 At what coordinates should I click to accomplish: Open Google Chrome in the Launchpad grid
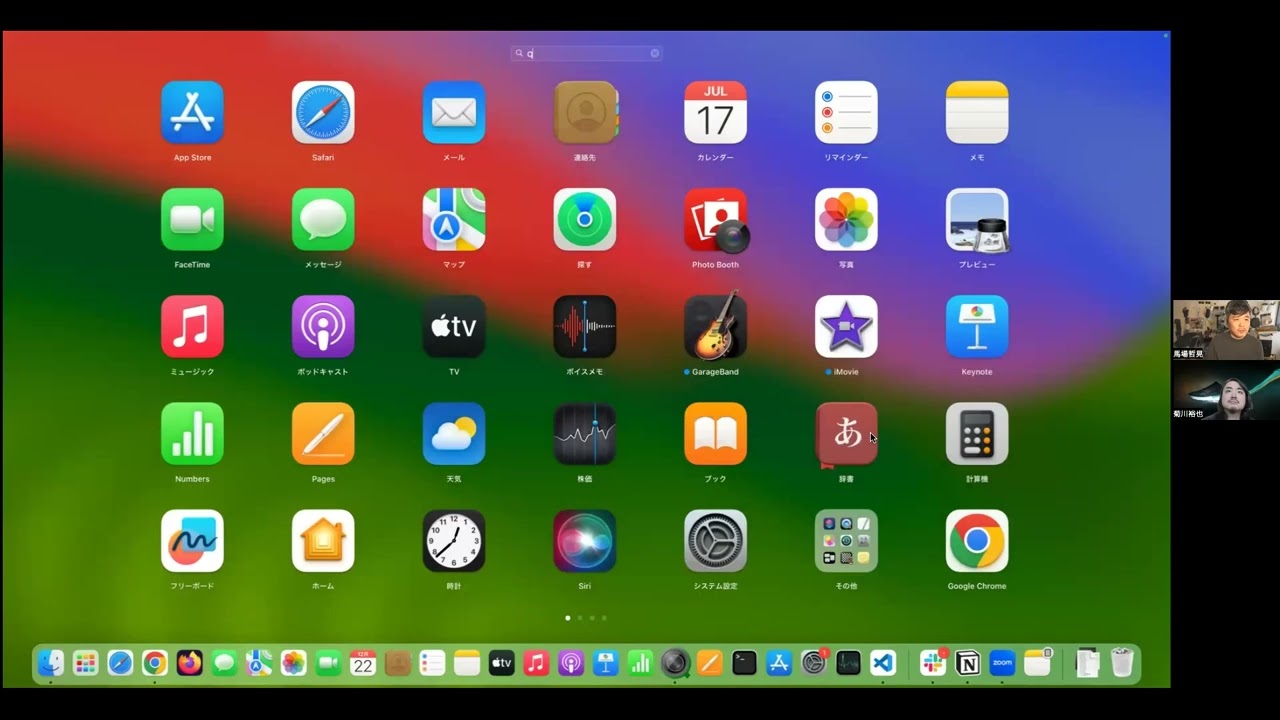(976, 541)
